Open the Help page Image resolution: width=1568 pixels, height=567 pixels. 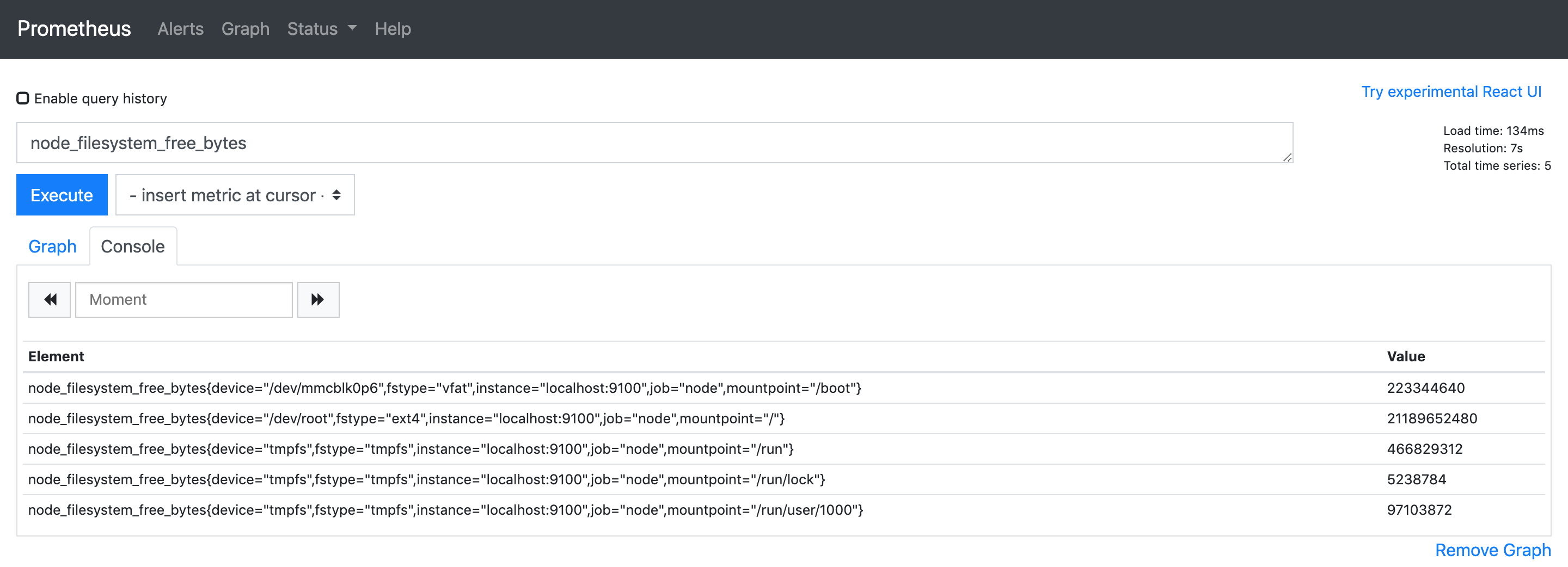click(x=393, y=29)
